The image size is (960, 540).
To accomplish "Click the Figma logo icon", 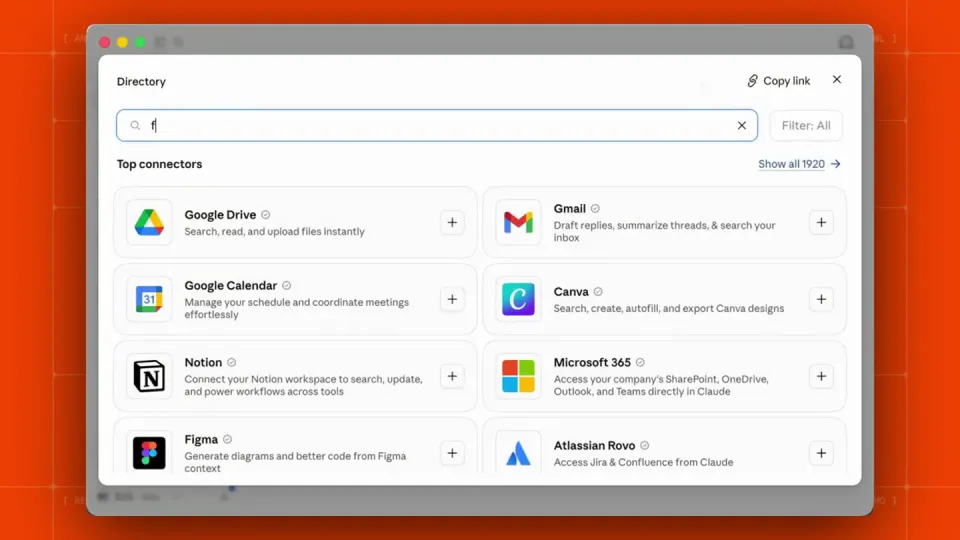I will tap(149, 453).
